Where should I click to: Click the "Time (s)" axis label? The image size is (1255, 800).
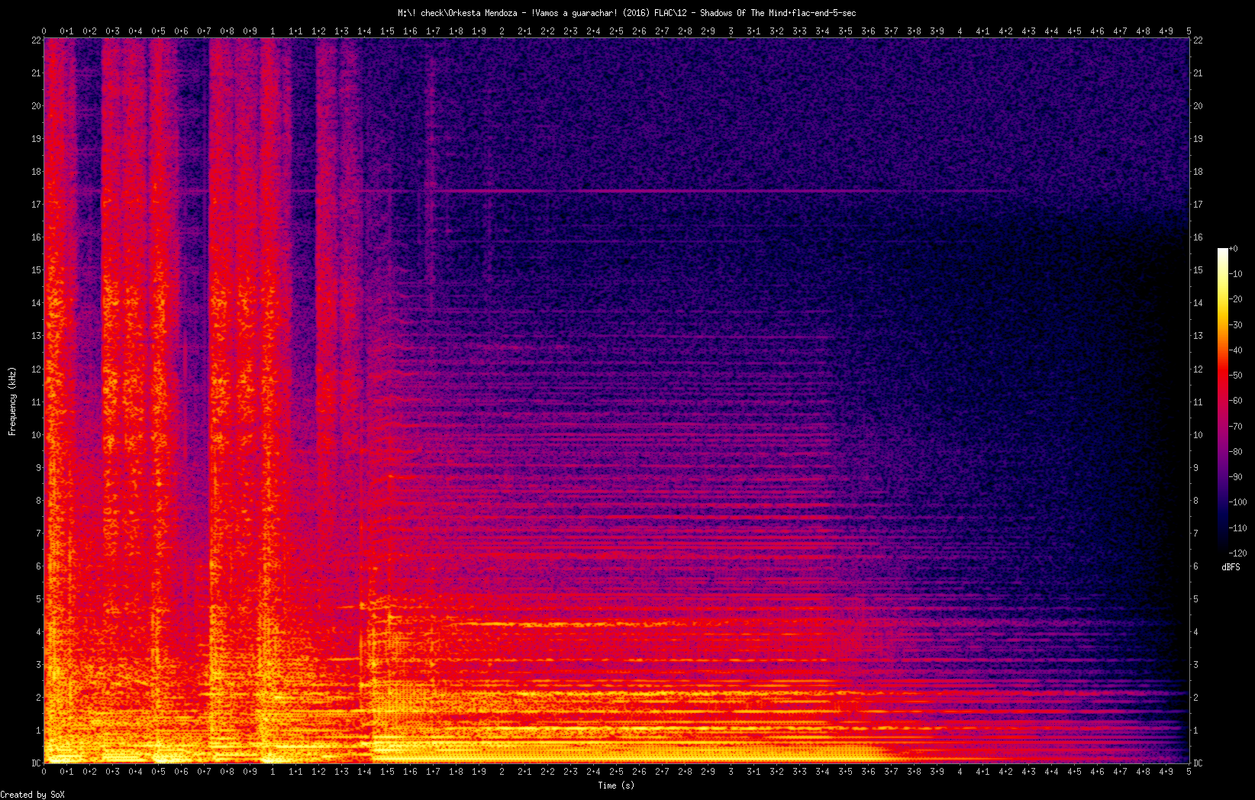[616, 785]
